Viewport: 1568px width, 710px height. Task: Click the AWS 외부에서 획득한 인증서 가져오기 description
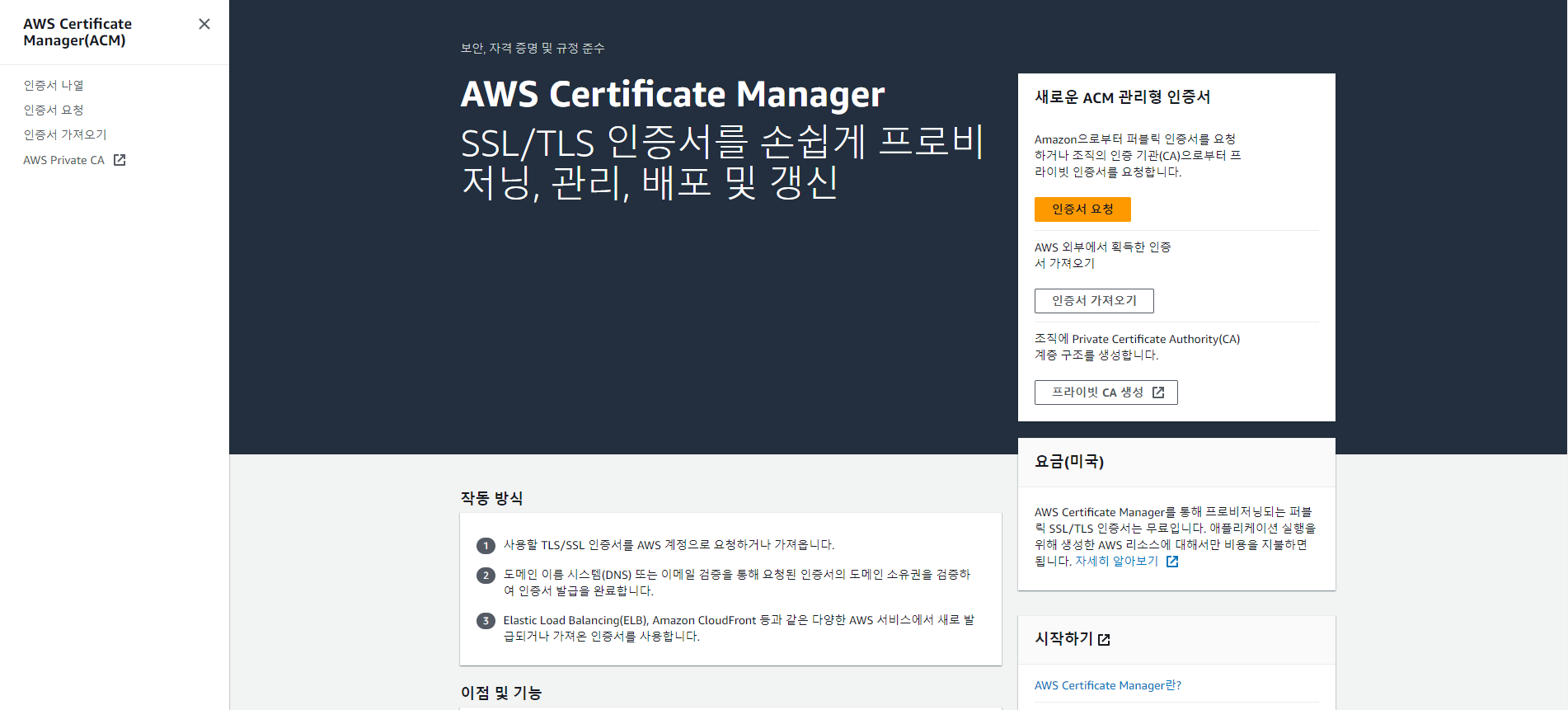[x=1102, y=255]
